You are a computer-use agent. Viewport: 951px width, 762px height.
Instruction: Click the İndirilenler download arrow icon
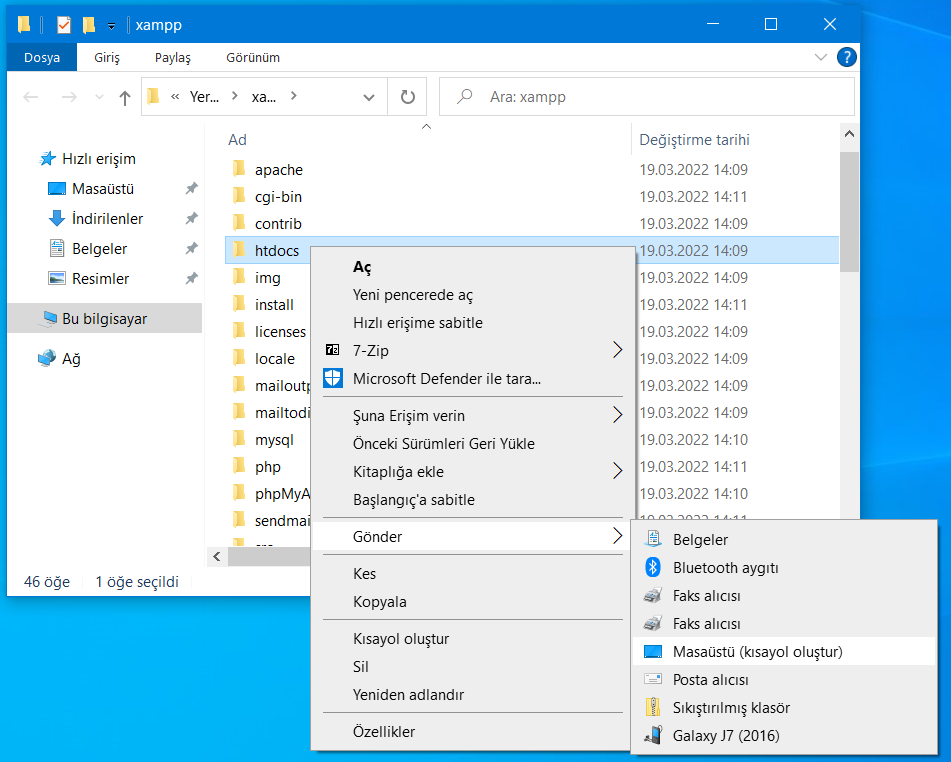coord(56,218)
